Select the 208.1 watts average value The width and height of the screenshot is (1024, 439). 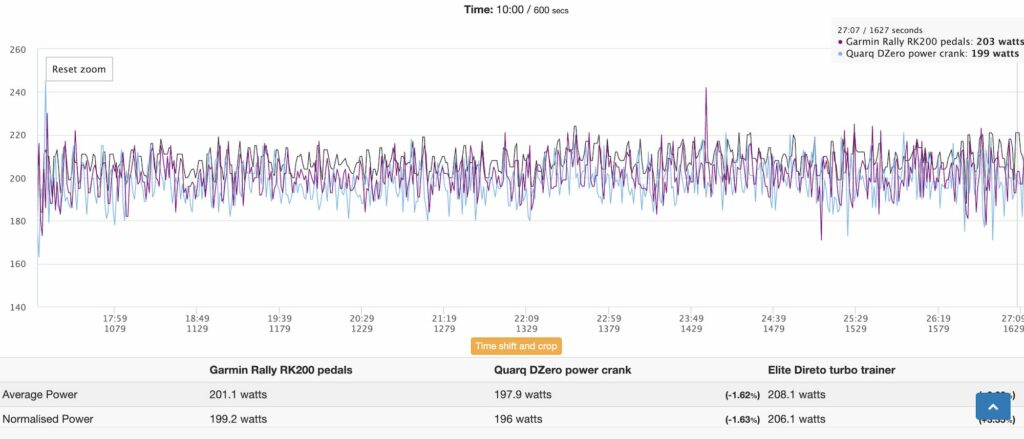point(797,395)
